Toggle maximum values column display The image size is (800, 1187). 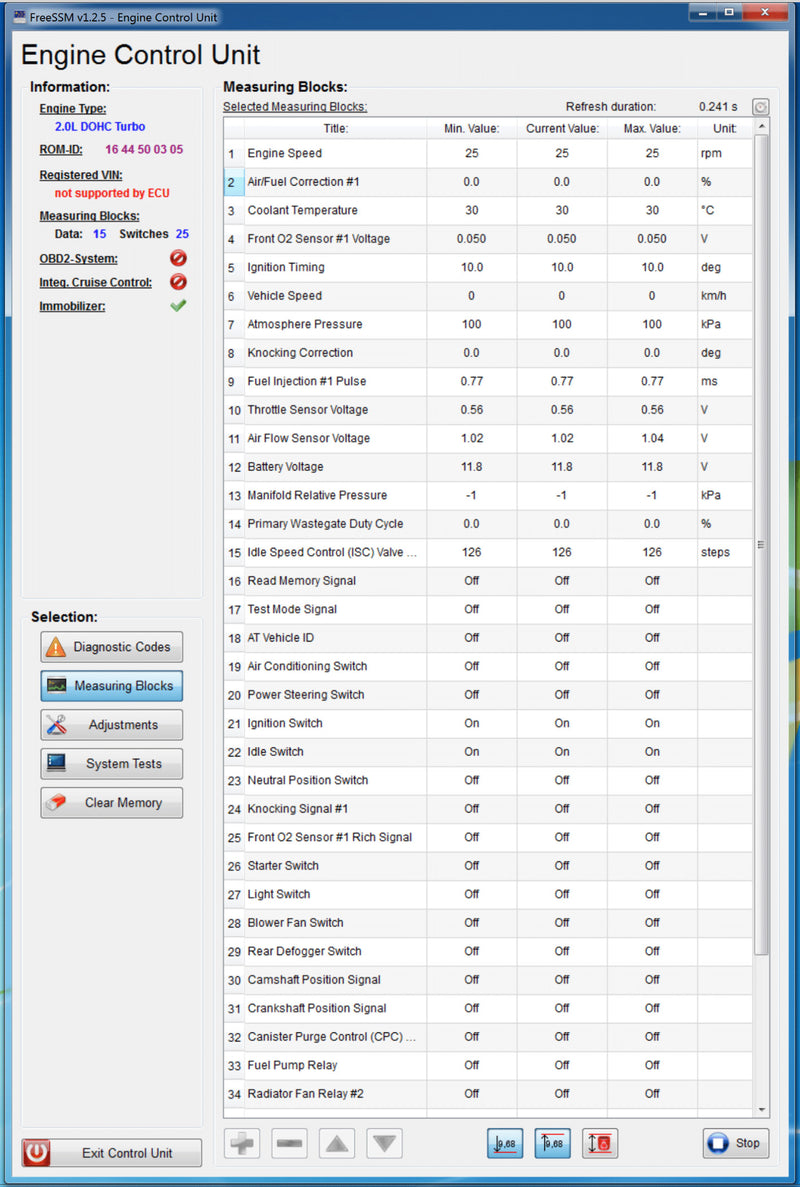(553, 1143)
